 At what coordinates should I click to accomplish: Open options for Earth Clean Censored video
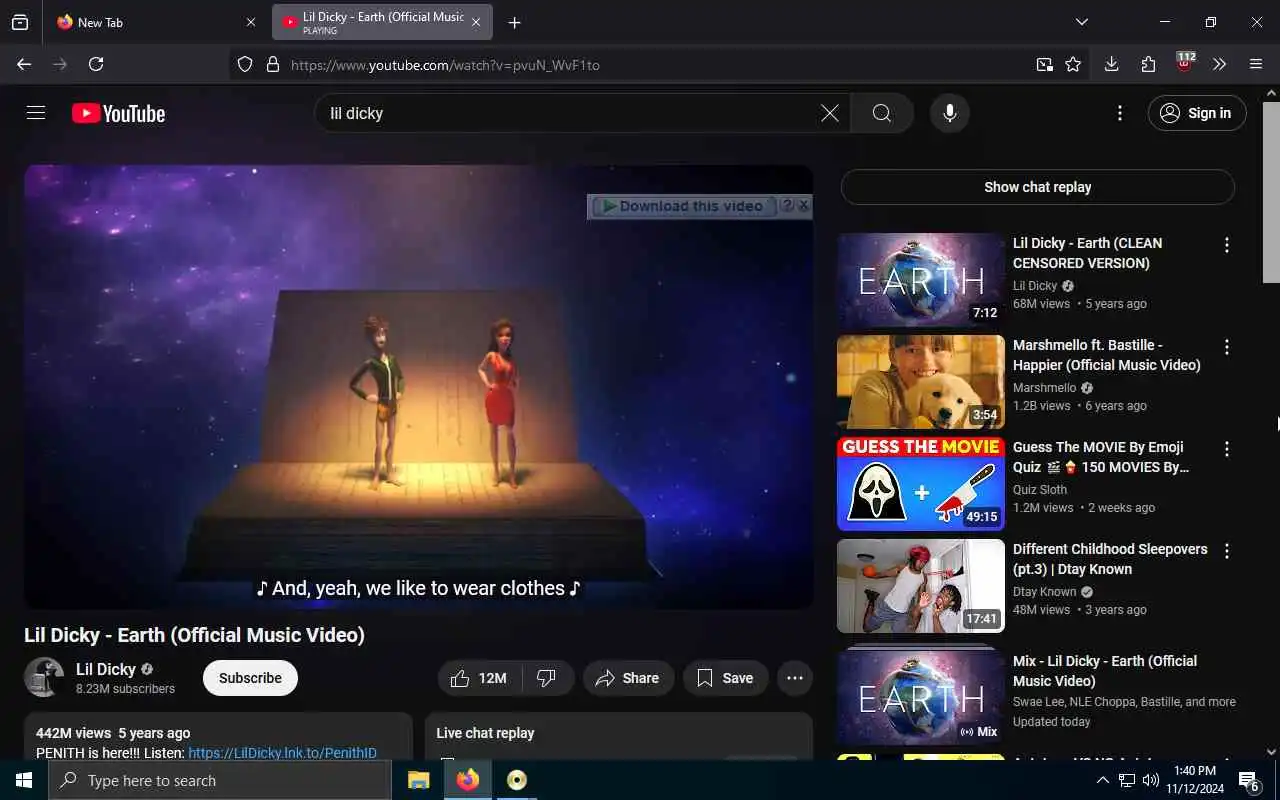coord(1226,245)
